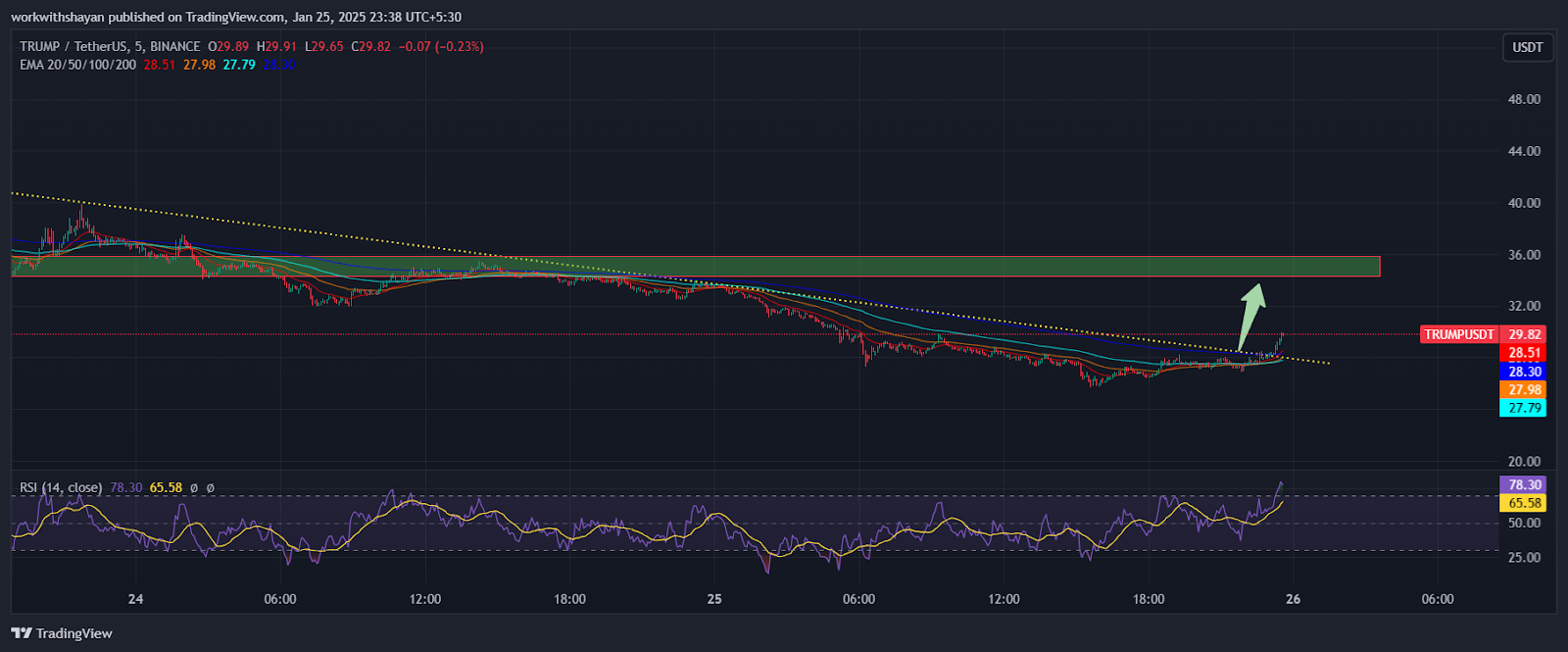Viewport: 1568px width, 652px height.
Task: Click the TradingView logo icon
Action: click(22, 633)
